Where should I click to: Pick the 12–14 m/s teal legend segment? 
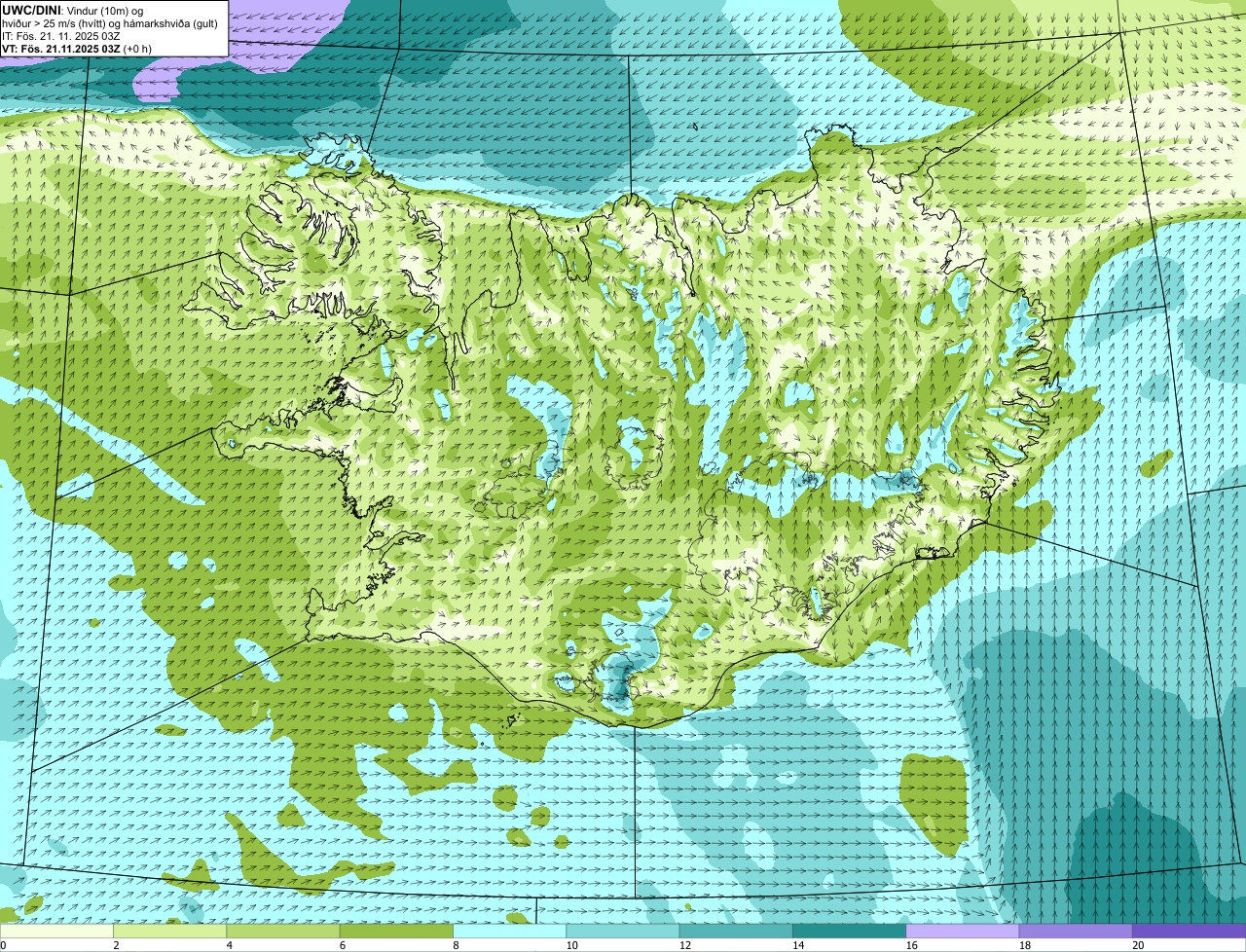[736, 932]
